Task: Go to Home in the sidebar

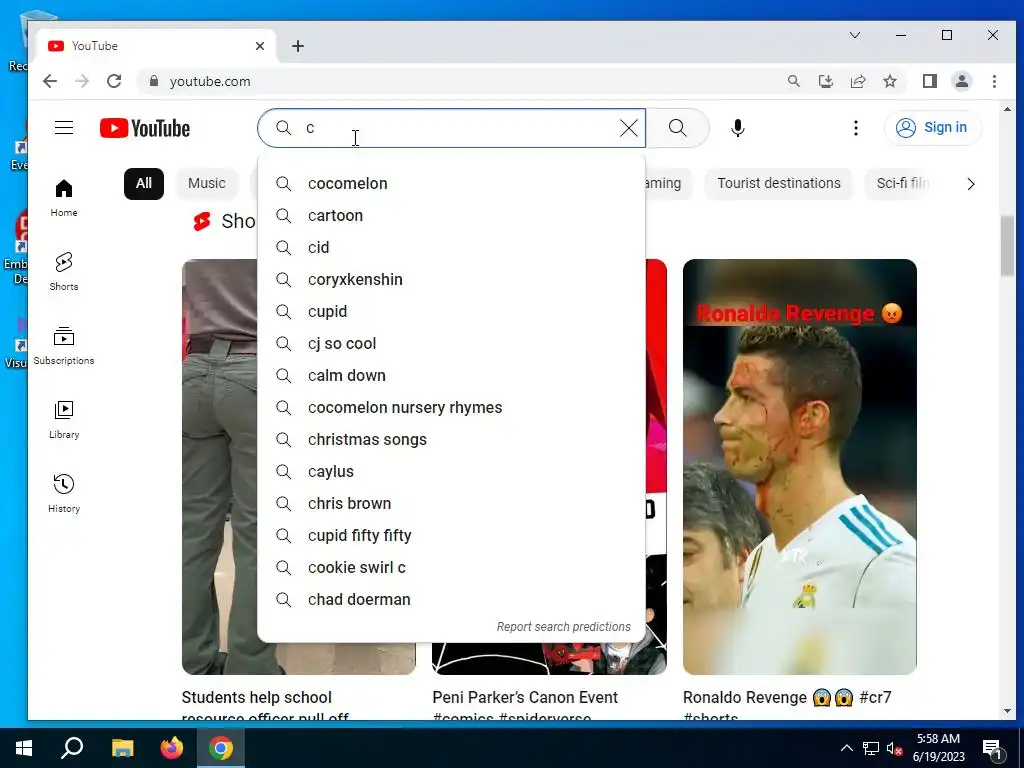Action: coord(64,198)
